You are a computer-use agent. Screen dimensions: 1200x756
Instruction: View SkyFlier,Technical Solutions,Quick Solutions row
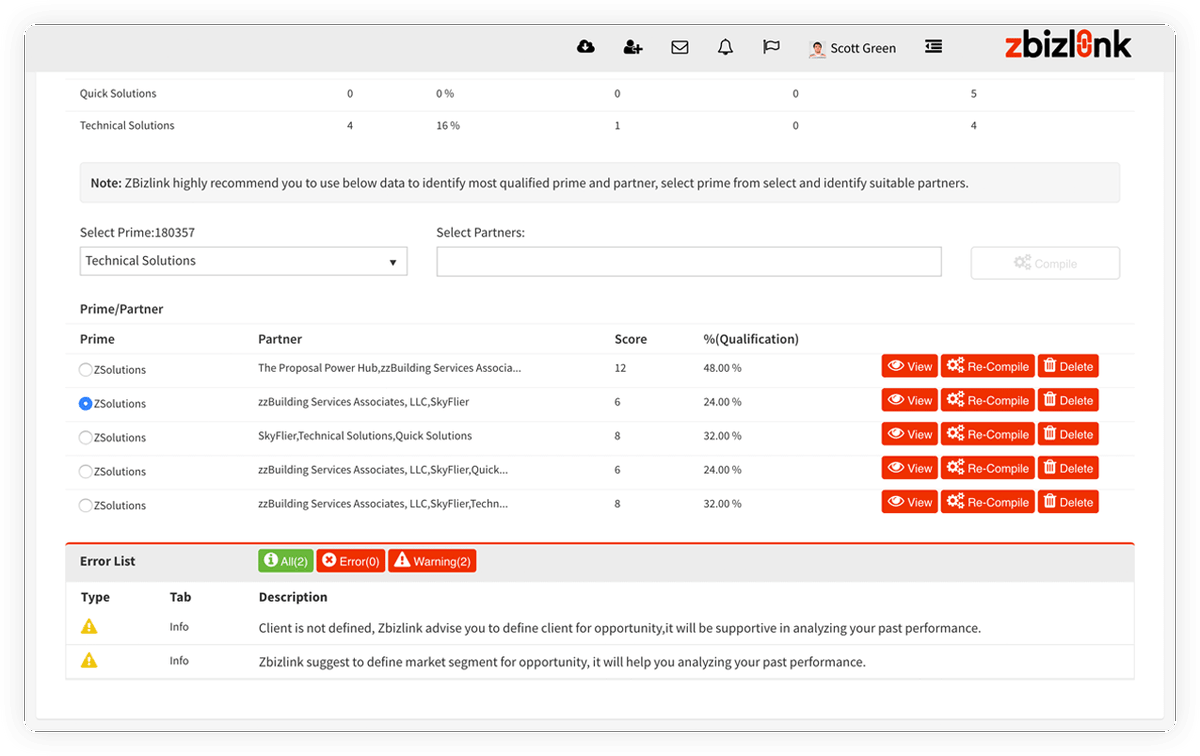(909, 434)
